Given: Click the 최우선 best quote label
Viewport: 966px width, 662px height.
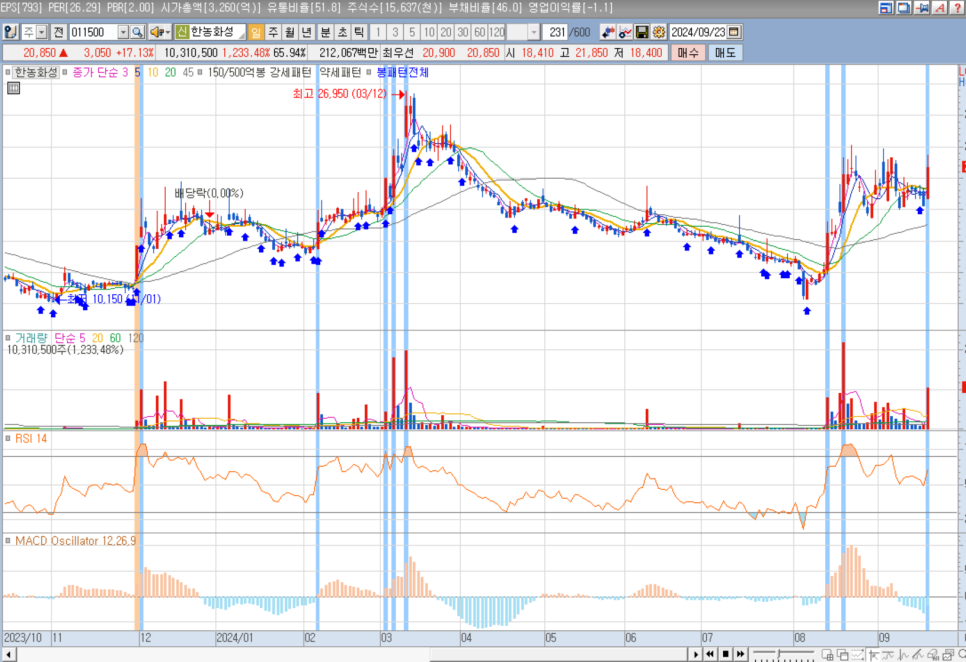Looking at the screenshot, I should 397,53.
